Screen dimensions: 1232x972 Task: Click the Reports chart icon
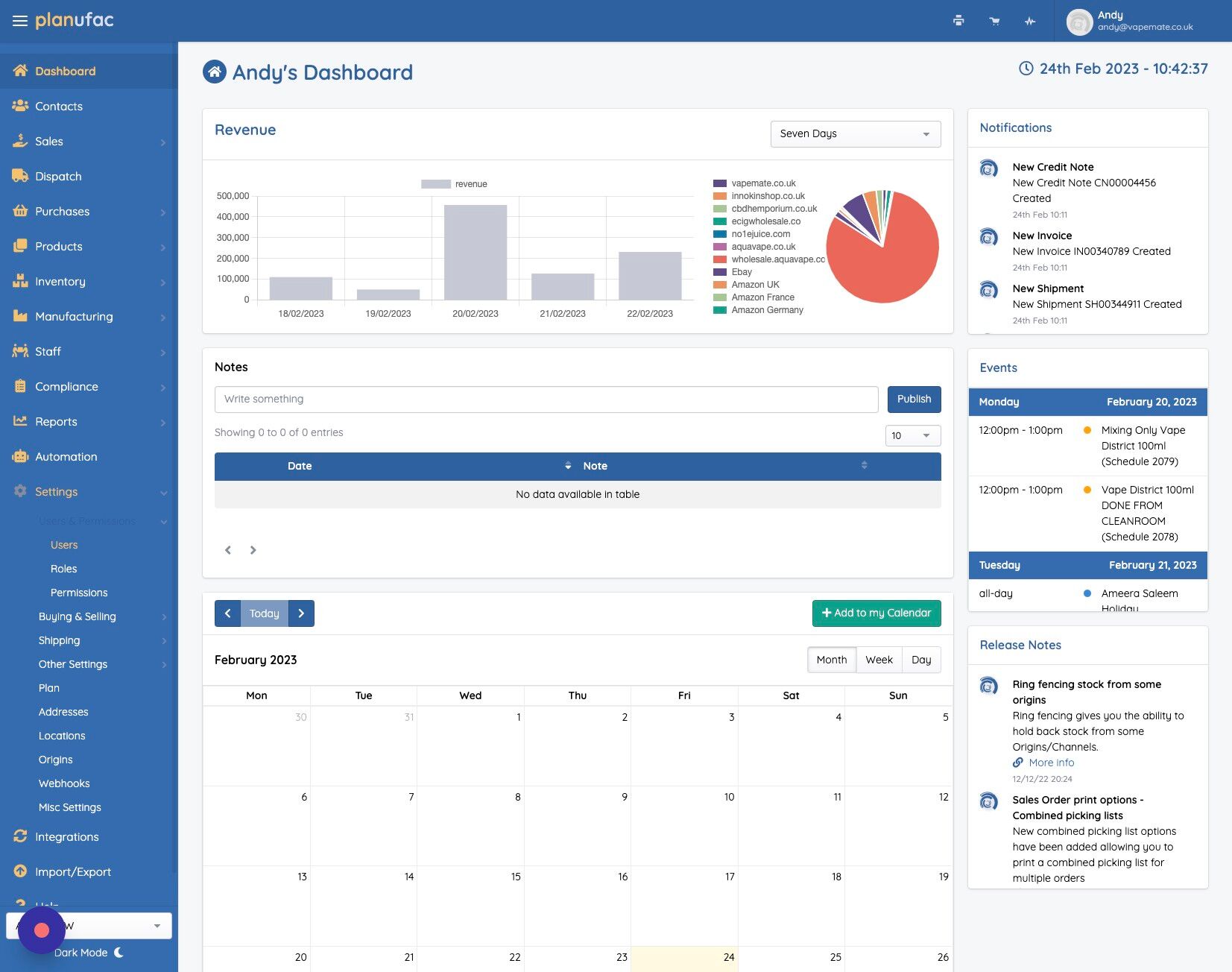click(20, 421)
